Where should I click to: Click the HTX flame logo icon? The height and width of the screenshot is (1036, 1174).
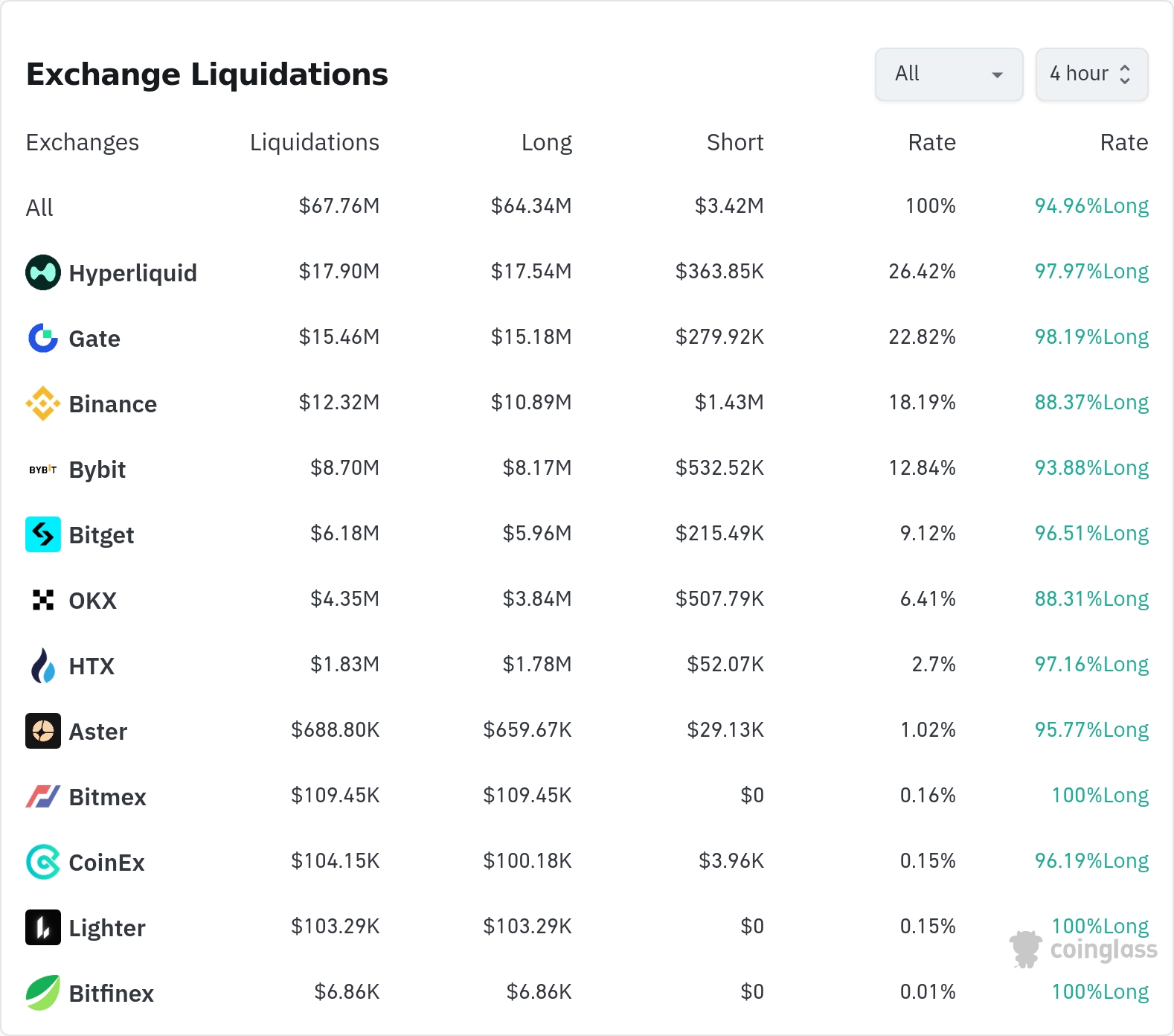[x=43, y=665]
